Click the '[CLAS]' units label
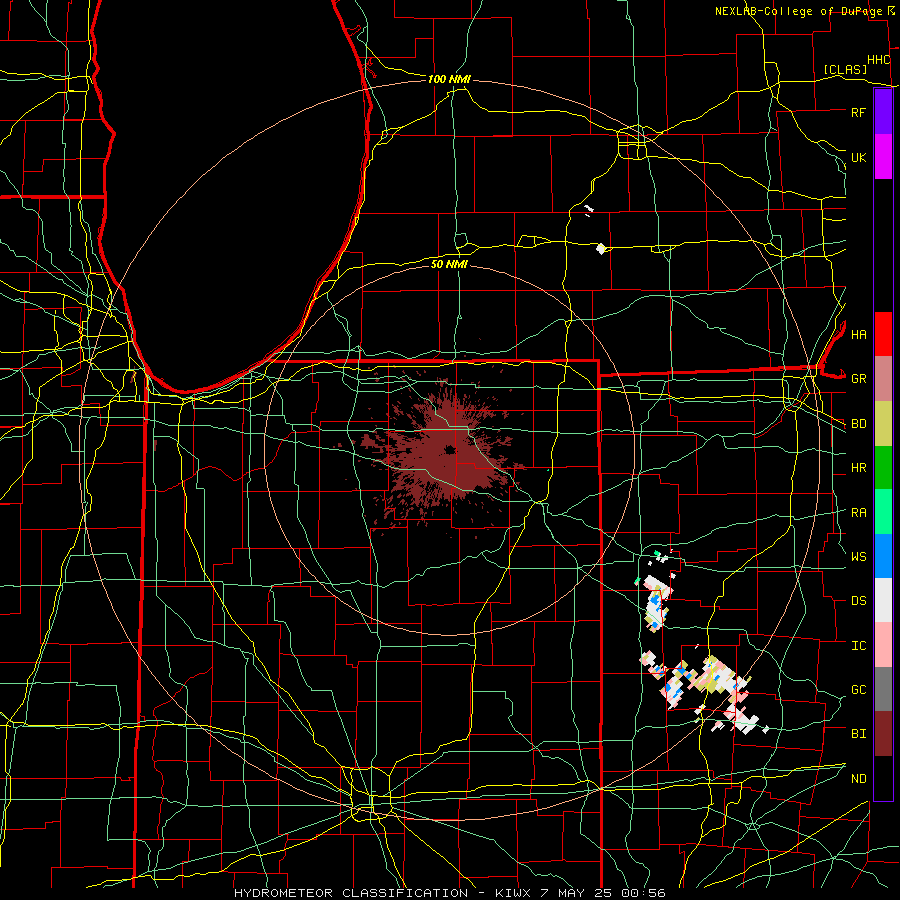This screenshot has width=900, height=900. (x=845, y=69)
